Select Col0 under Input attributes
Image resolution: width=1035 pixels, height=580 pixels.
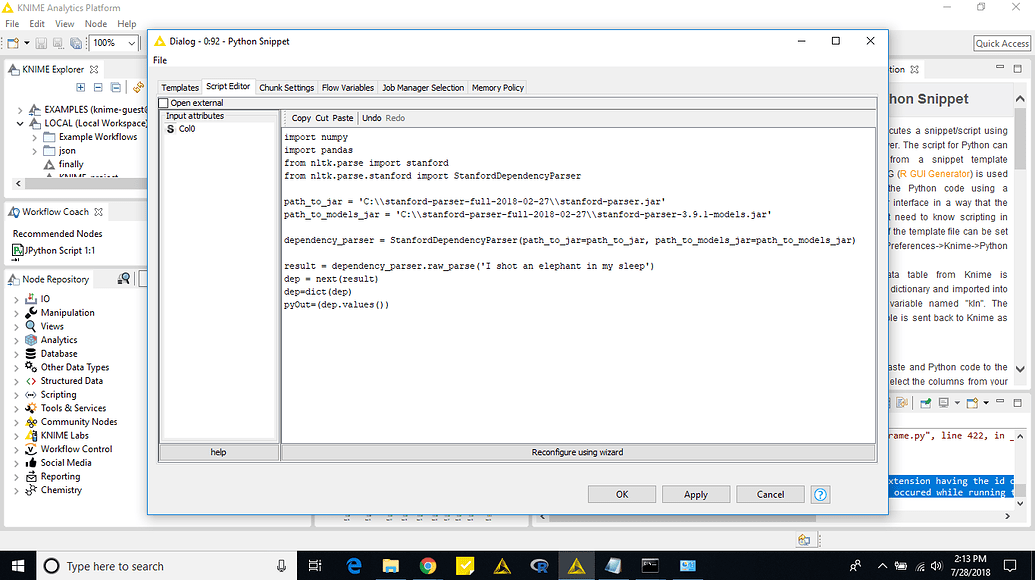click(x=186, y=128)
